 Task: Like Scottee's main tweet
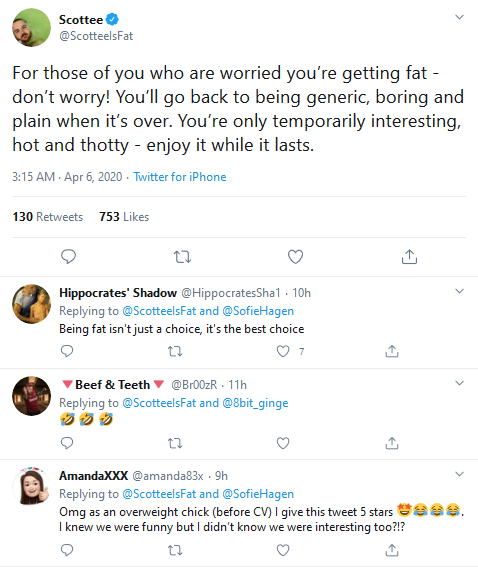click(295, 257)
